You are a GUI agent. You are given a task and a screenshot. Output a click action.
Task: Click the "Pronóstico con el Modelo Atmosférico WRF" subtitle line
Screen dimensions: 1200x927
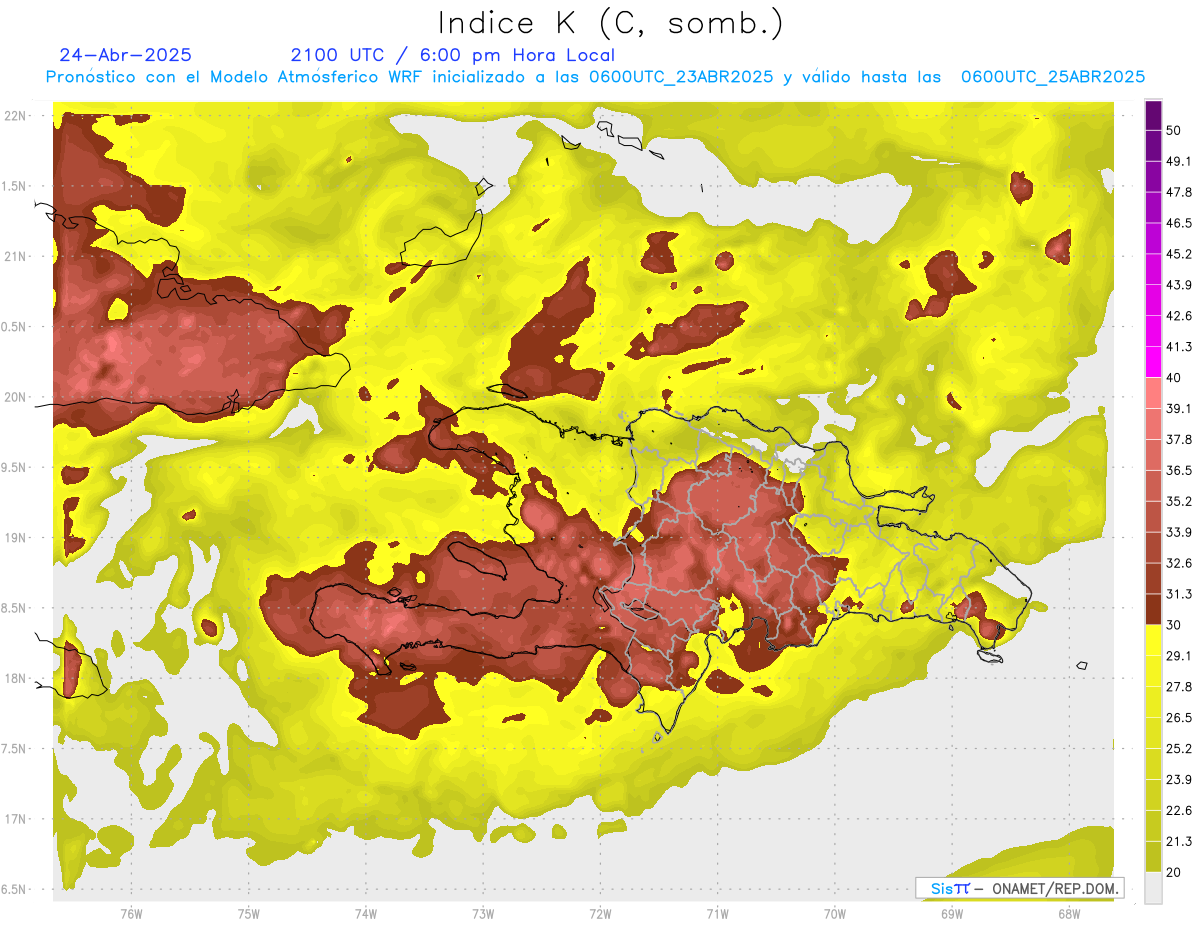pos(595,77)
